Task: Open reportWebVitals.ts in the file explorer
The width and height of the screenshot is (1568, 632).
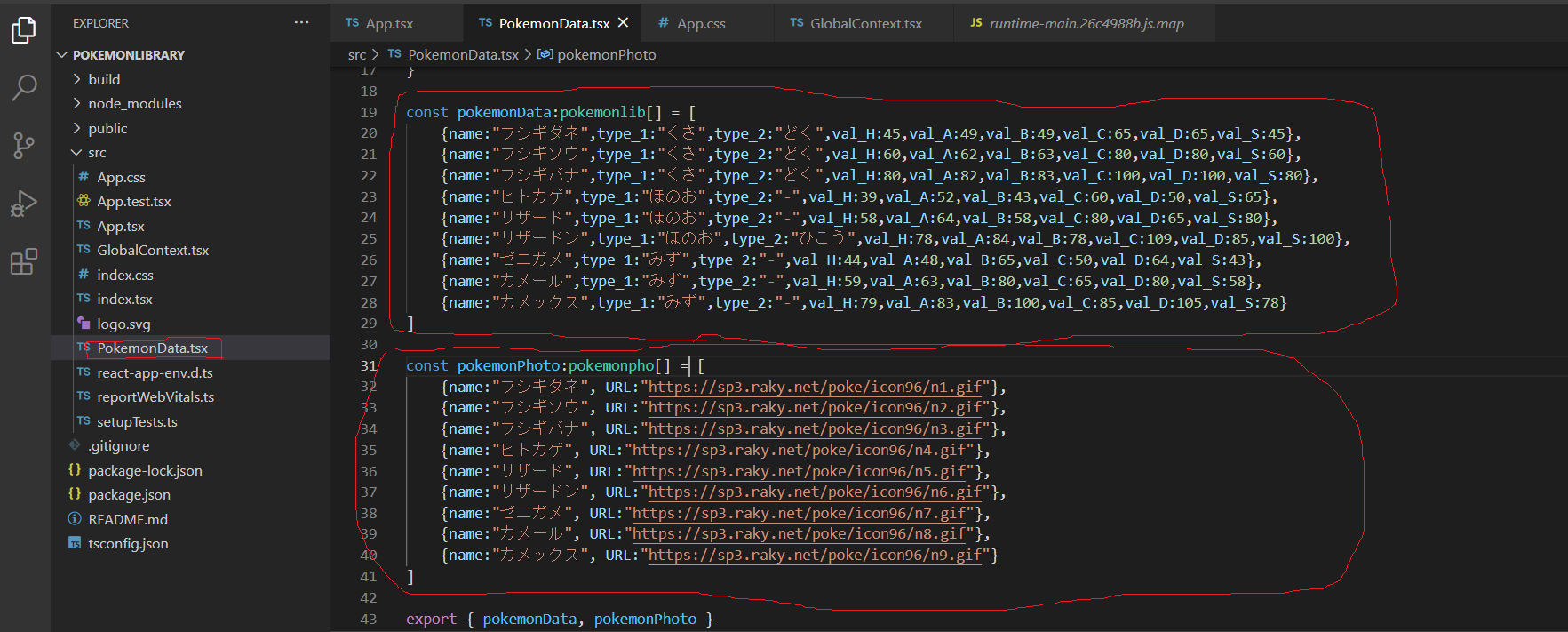Action: pyautogui.click(x=190, y=397)
